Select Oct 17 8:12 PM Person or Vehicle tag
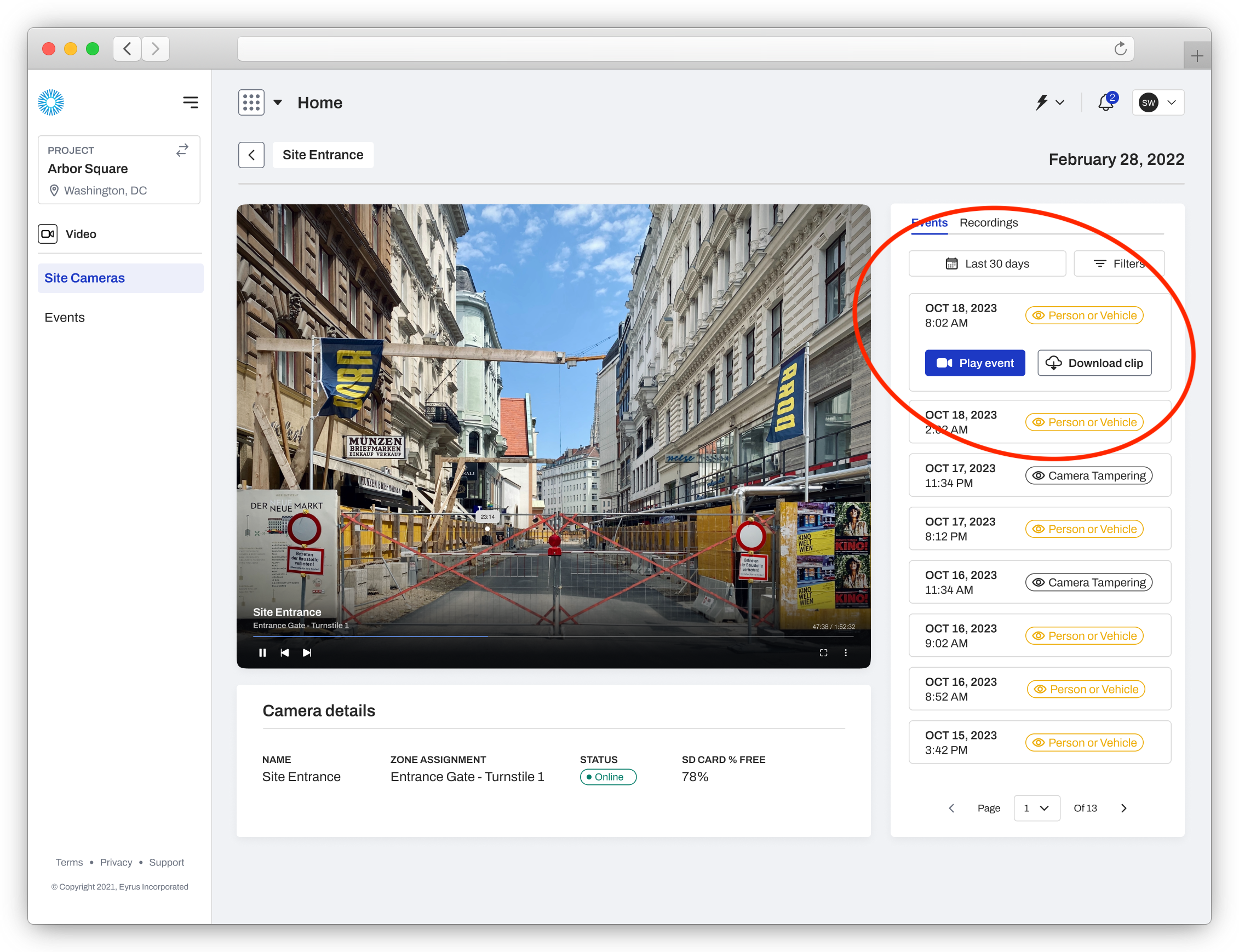This screenshot has width=1239, height=952. 1084,529
